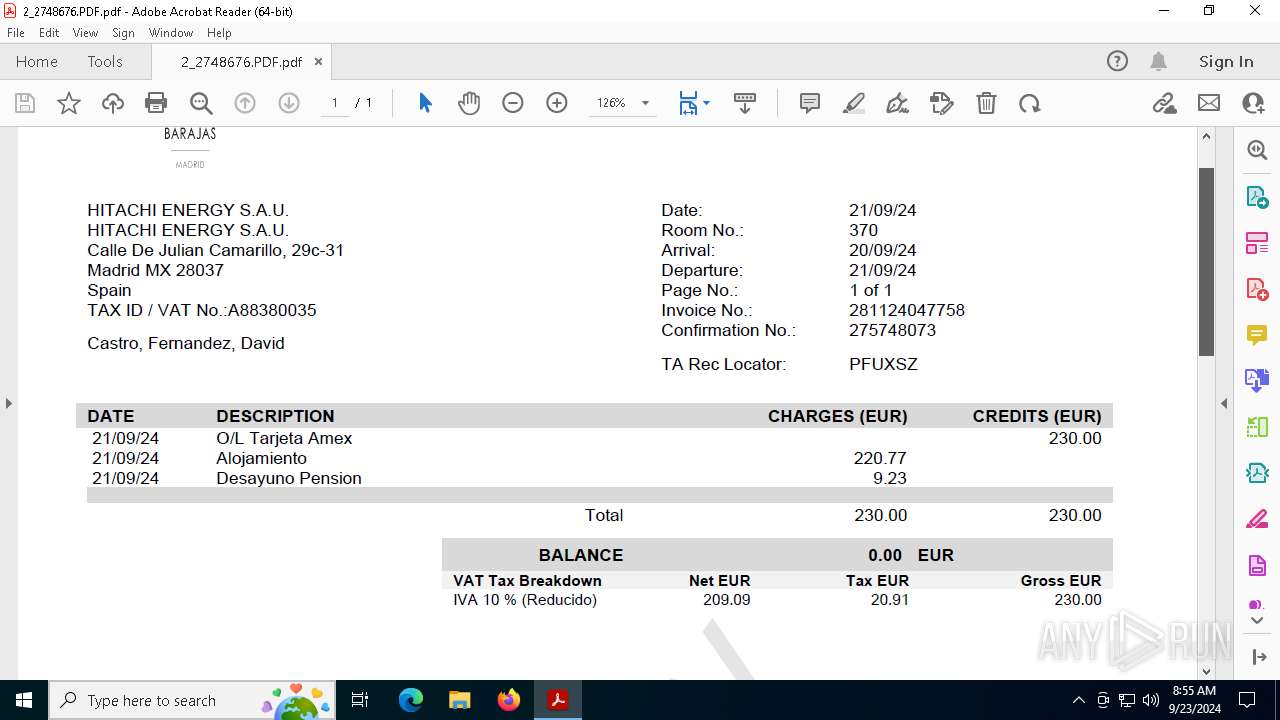Open the Comment tool in right sidebar
Viewport: 1280px width, 720px height.
pyautogui.click(x=1257, y=334)
